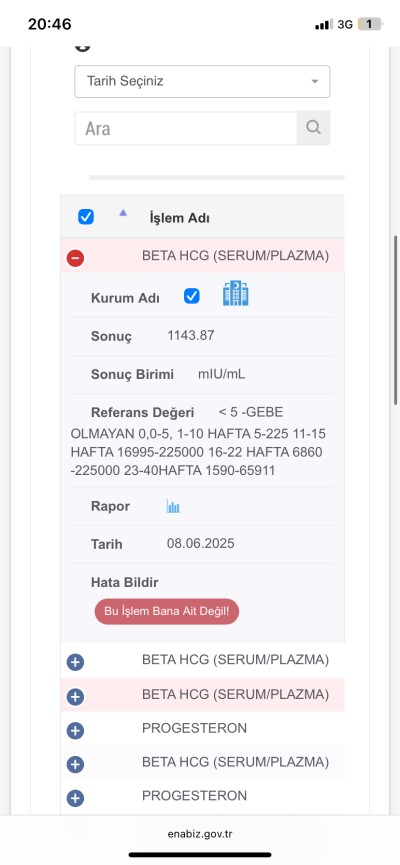Click the vertical page scrollbar

point(396,321)
